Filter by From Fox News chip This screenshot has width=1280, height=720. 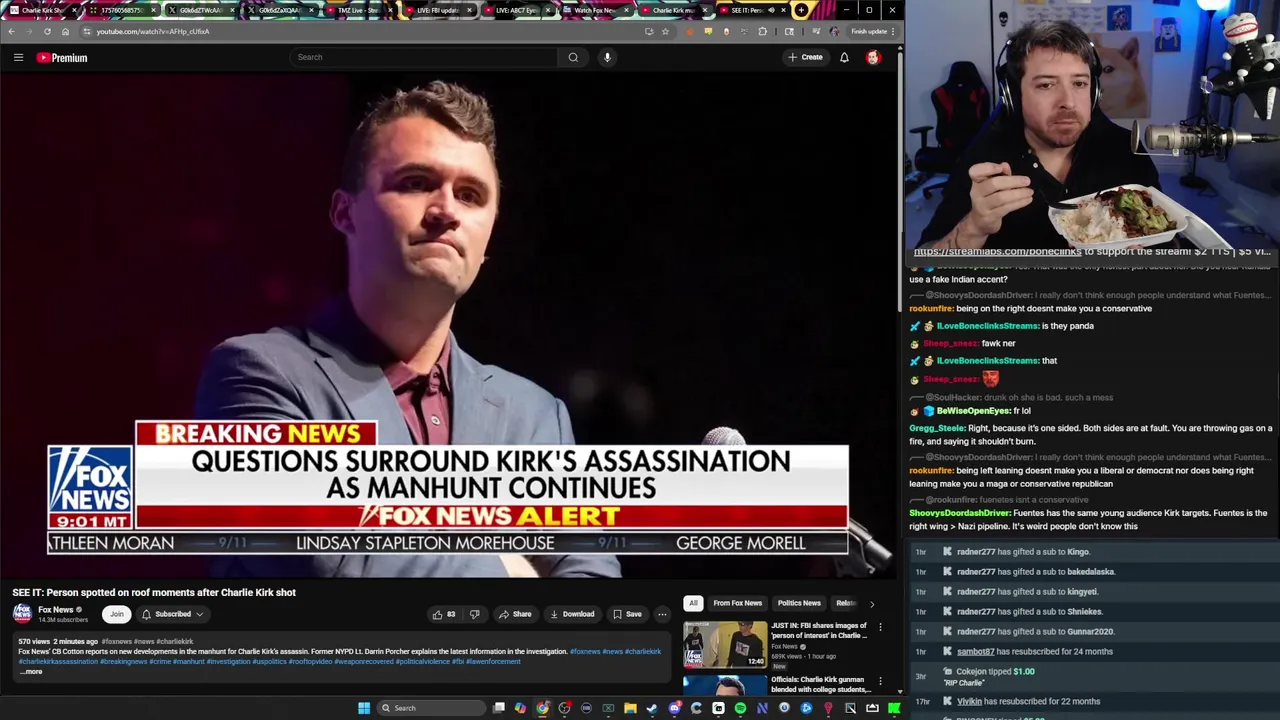pos(737,603)
